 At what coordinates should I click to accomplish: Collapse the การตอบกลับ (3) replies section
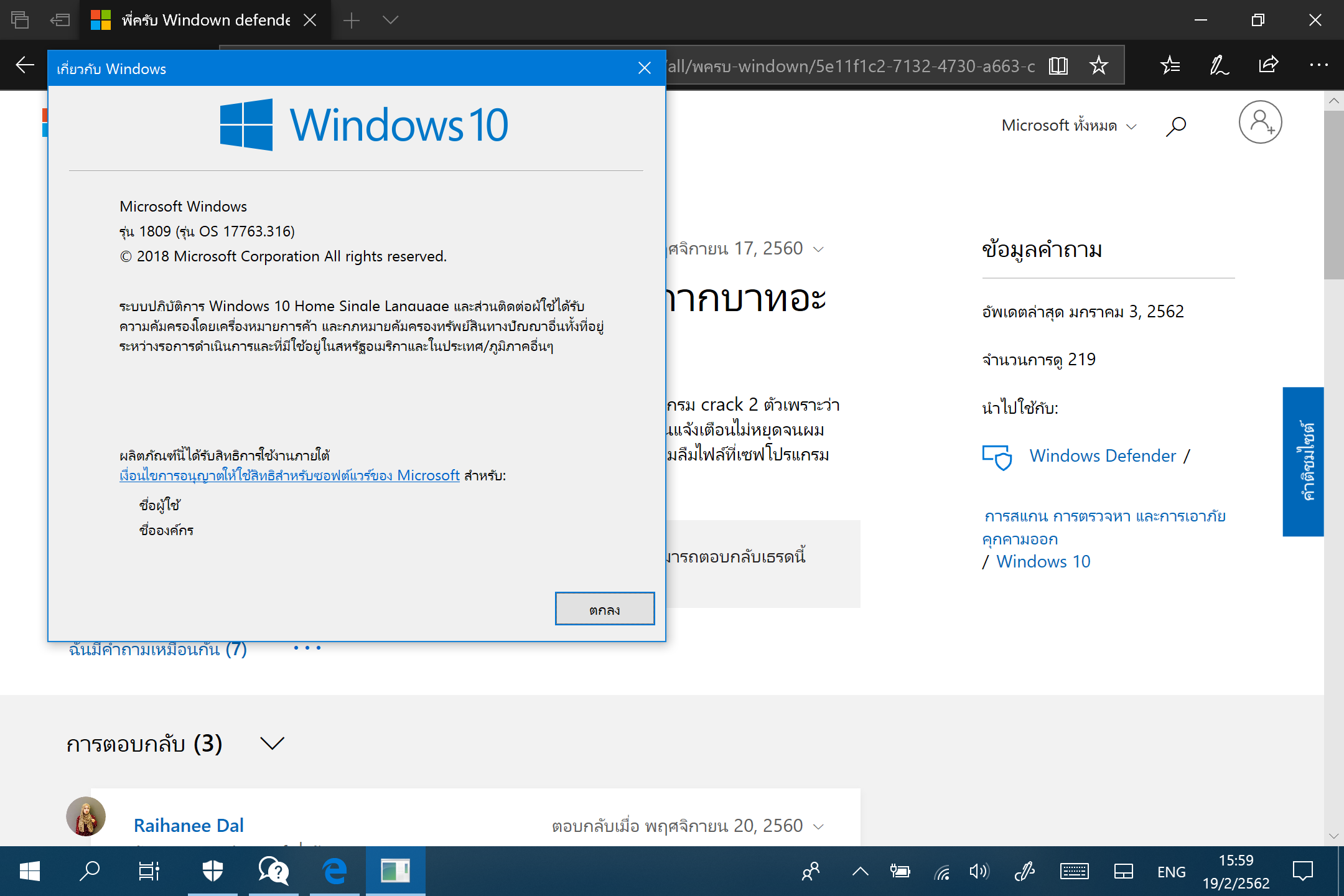tap(272, 743)
